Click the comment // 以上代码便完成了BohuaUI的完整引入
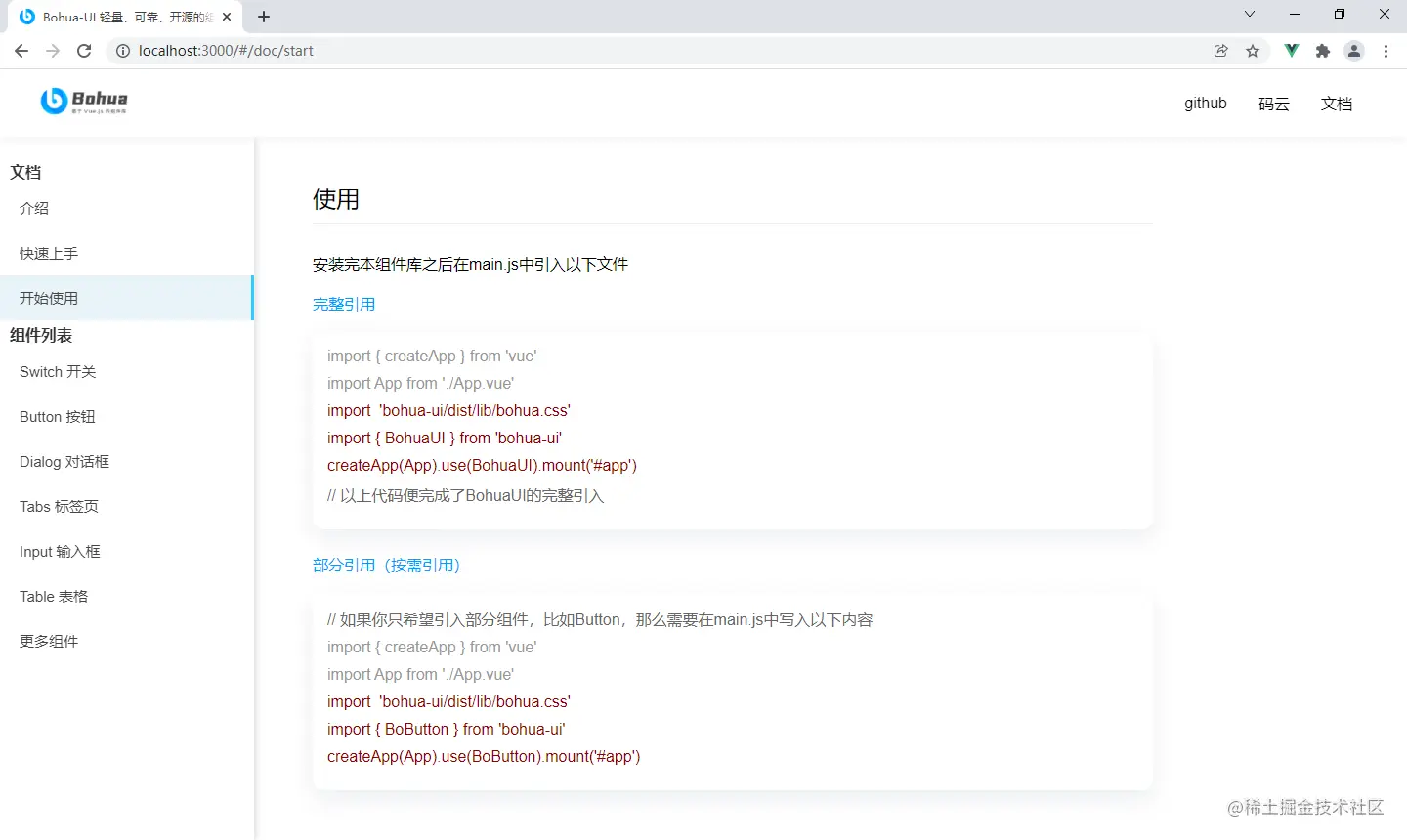Image resolution: width=1407 pixels, height=840 pixels. (466, 495)
